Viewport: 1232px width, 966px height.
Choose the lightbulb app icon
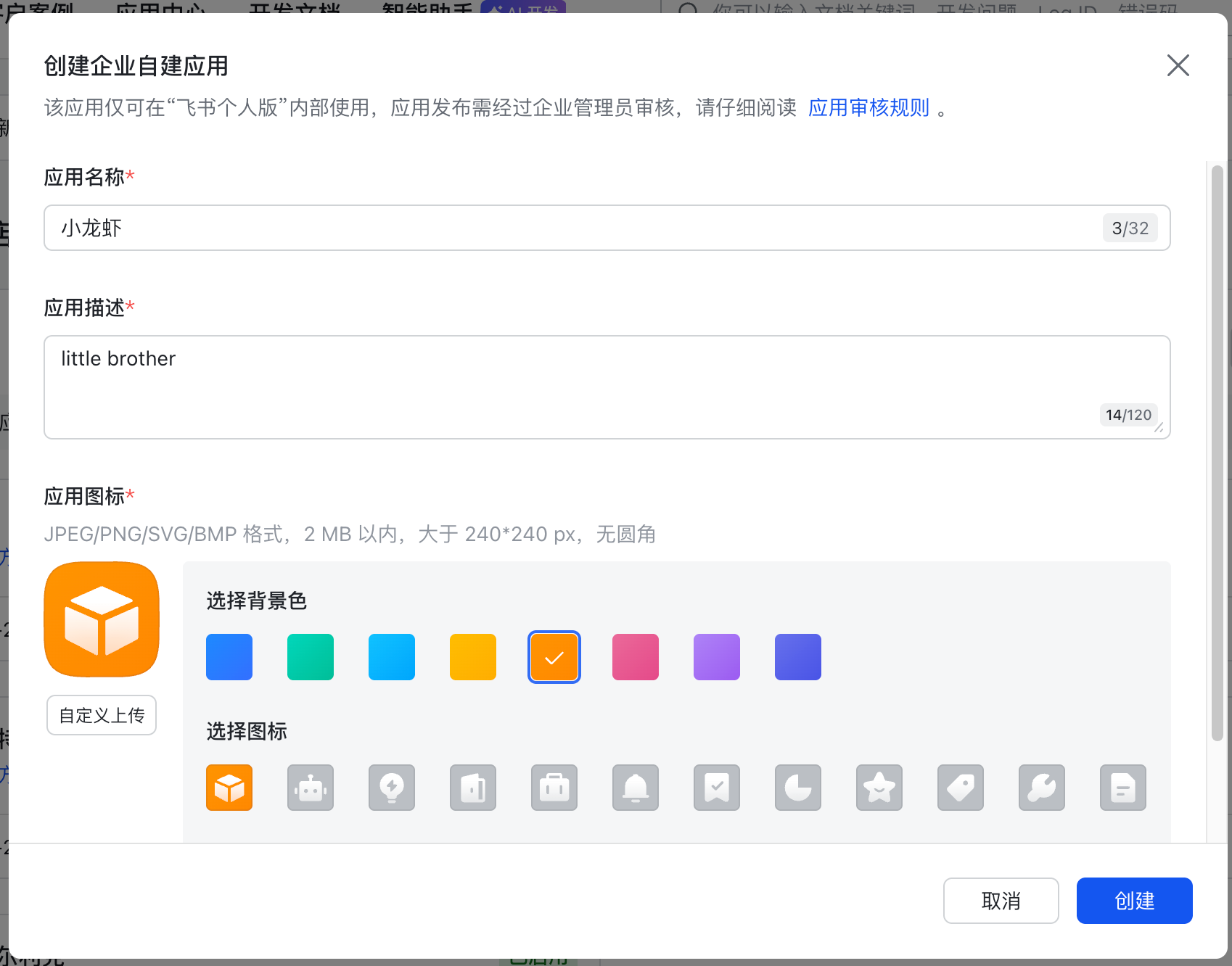[392, 788]
